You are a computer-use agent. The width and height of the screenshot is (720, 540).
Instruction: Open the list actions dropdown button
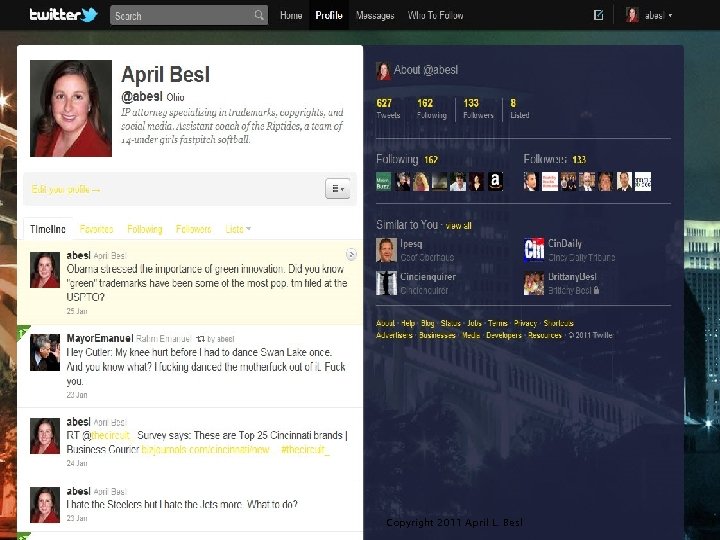pos(338,188)
